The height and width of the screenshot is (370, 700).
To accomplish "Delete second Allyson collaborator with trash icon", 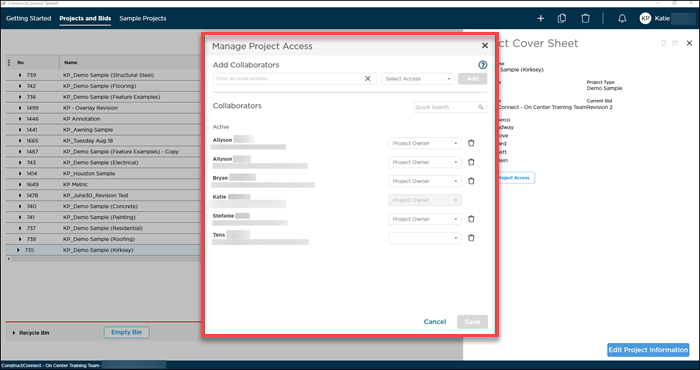I will [x=471, y=162].
